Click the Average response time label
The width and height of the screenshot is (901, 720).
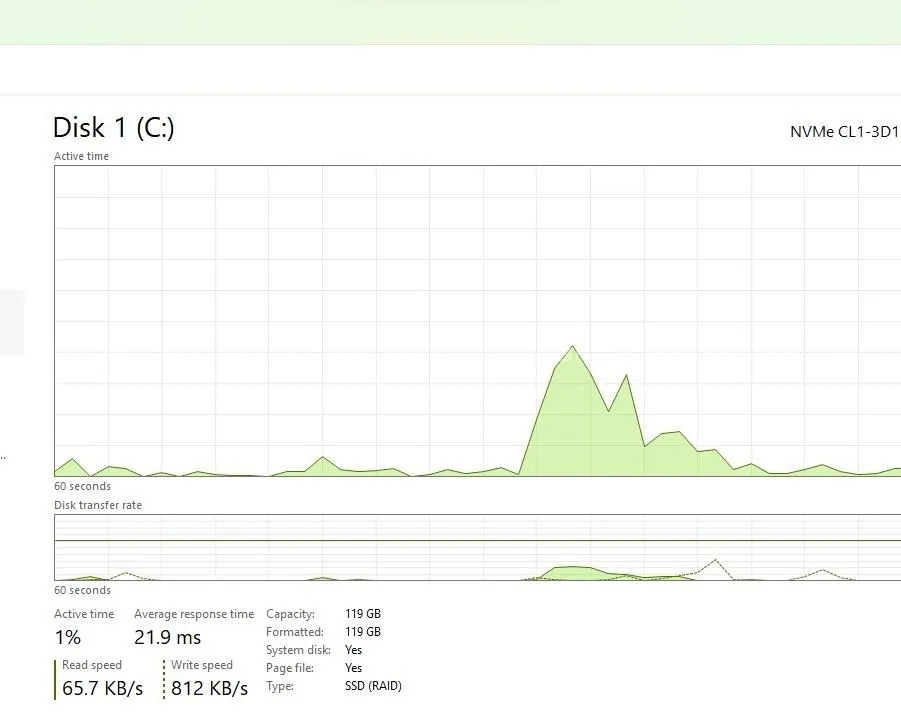click(194, 614)
